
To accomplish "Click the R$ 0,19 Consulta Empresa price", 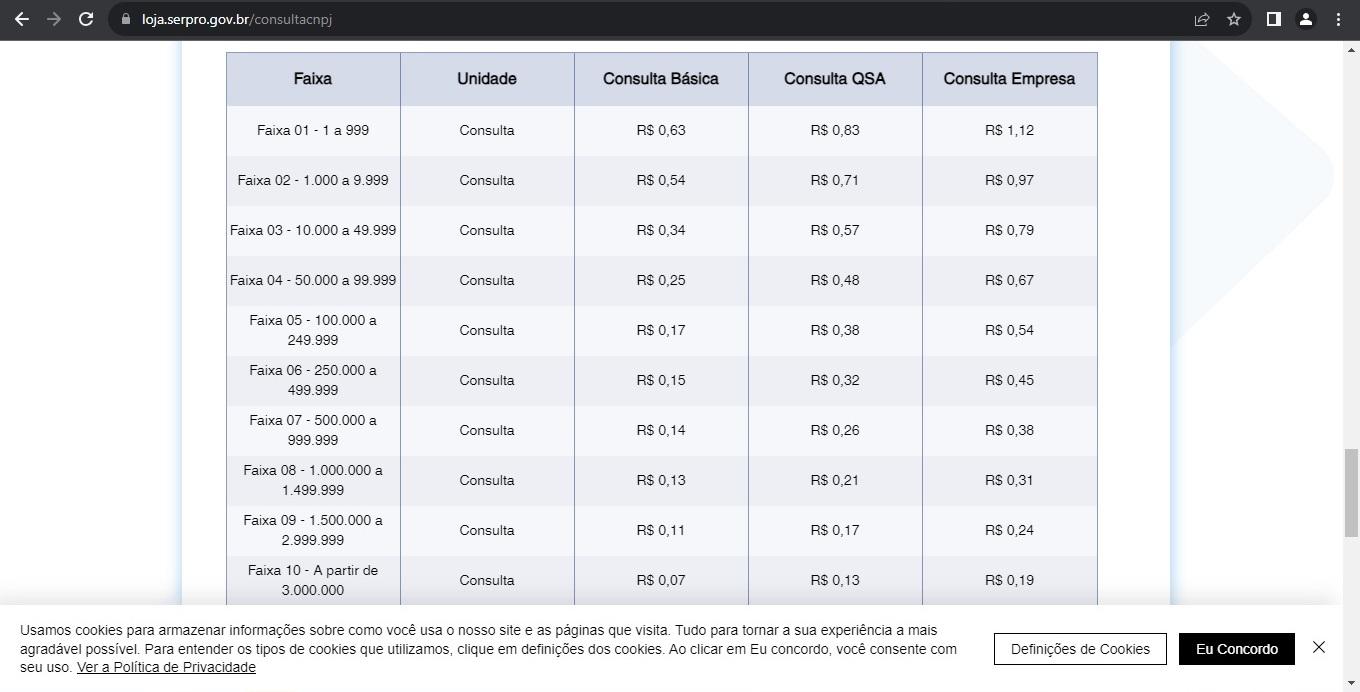I will click(1009, 580).
